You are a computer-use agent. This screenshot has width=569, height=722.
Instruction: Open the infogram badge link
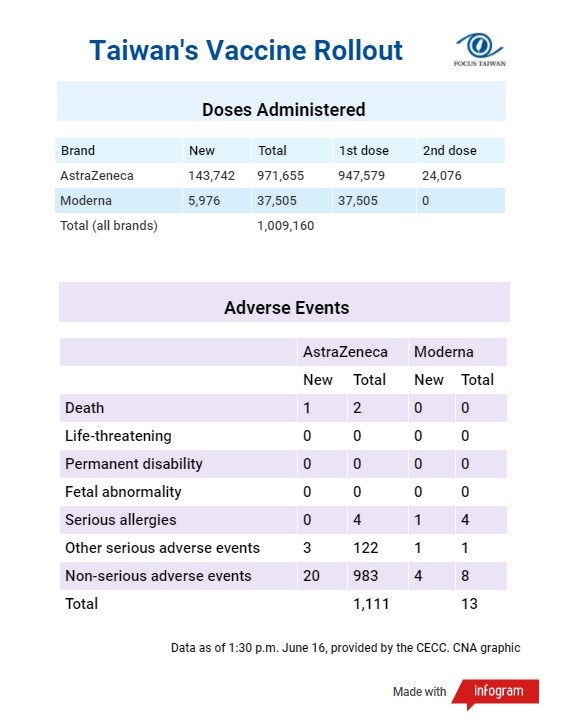pyautogui.click(x=496, y=693)
